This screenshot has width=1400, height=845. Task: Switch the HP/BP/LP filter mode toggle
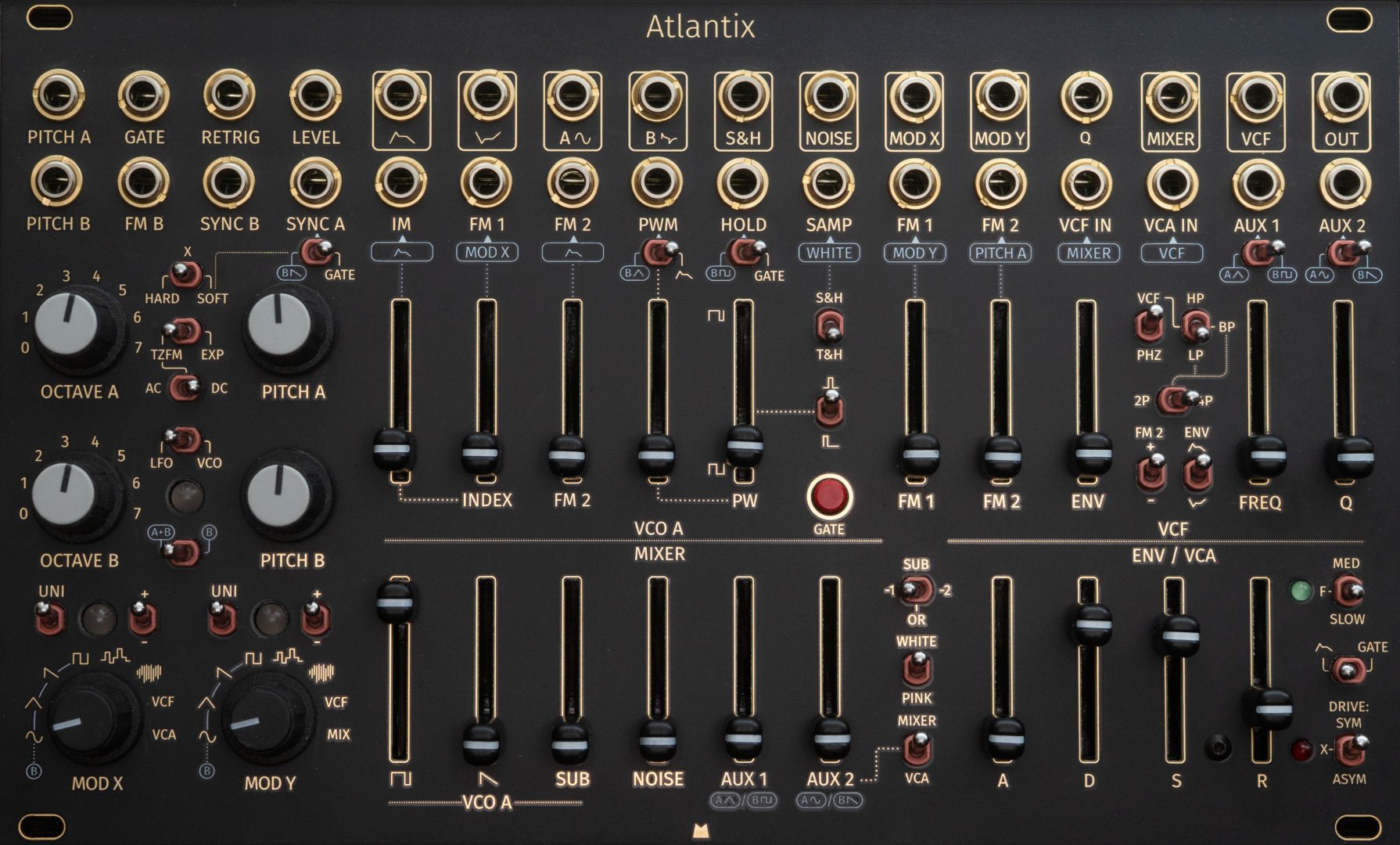[1195, 325]
